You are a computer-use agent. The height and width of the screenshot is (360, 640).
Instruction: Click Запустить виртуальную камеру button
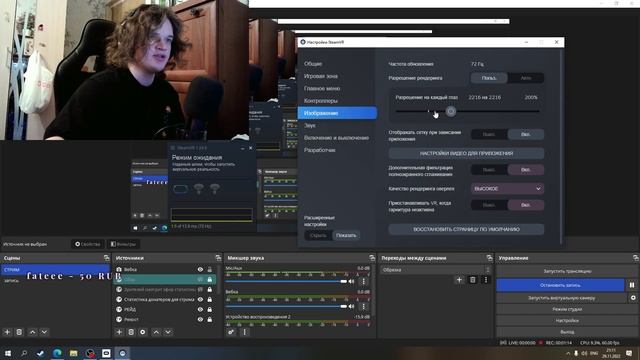[x=561, y=298]
